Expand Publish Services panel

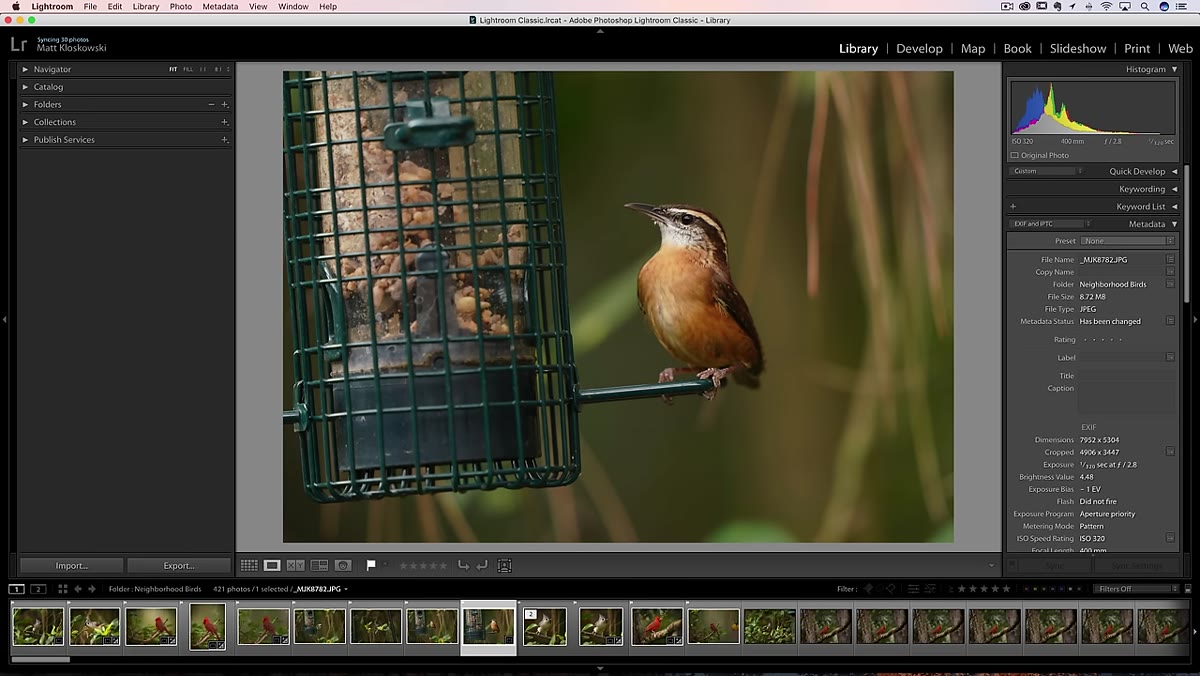click(x=26, y=140)
